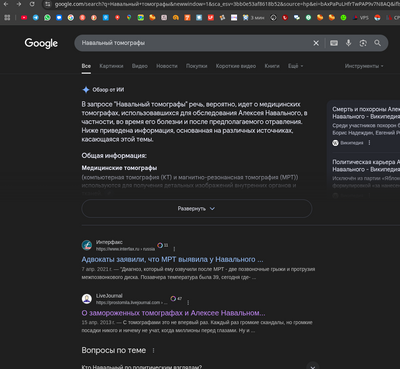Open the blue chat message bookmark
400x369 pixels.
[x=59, y=18]
